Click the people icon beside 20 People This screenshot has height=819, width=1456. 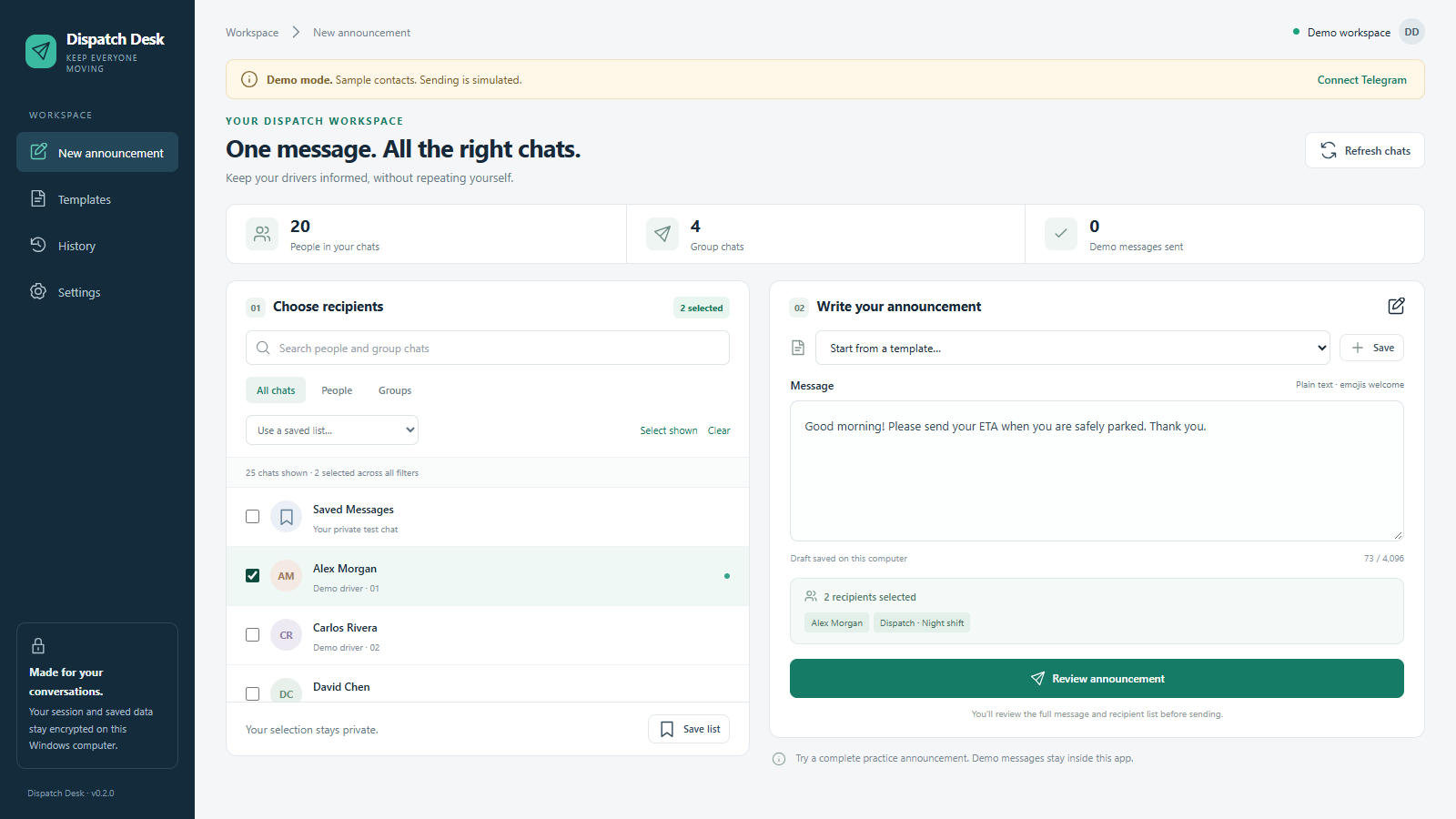click(262, 234)
